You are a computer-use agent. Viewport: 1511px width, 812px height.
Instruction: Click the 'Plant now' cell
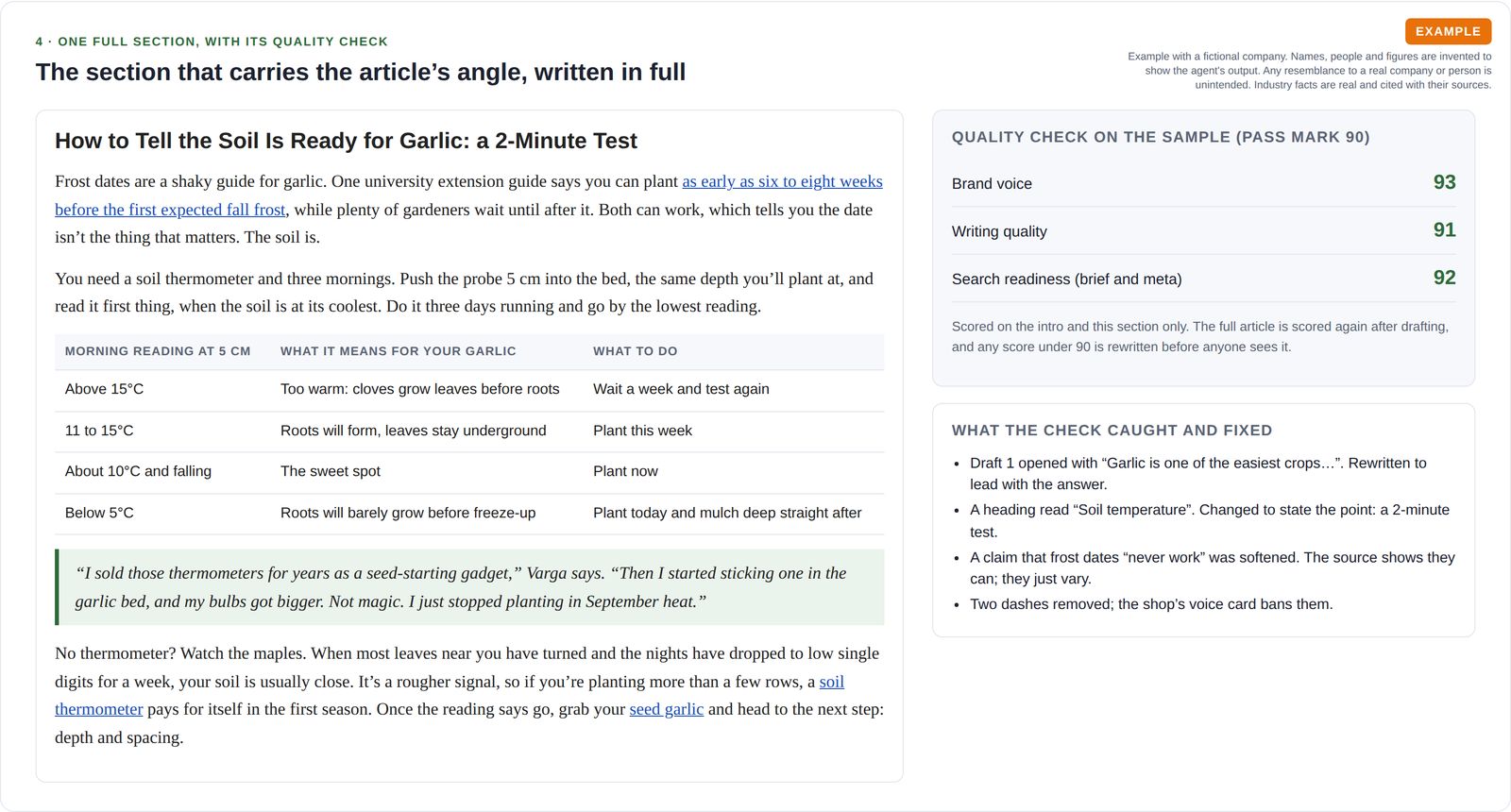click(625, 471)
